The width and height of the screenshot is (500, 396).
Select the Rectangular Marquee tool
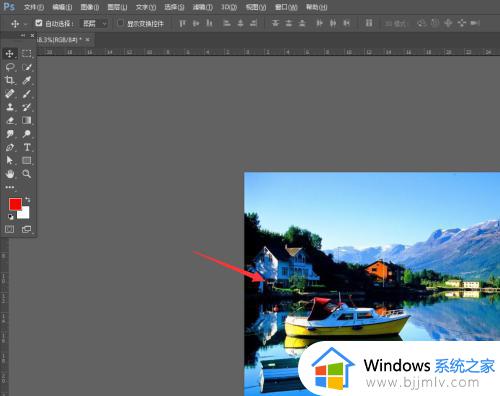click(x=27, y=53)
